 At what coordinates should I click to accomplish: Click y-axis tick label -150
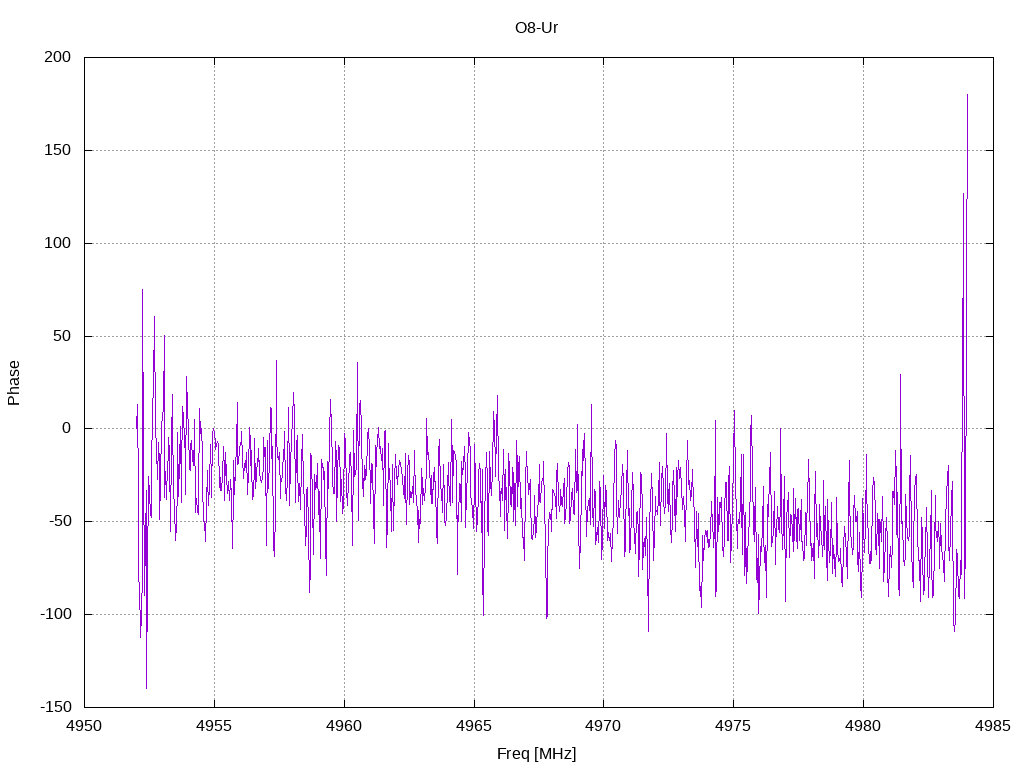pyautogui.click(x=56, y=707)
